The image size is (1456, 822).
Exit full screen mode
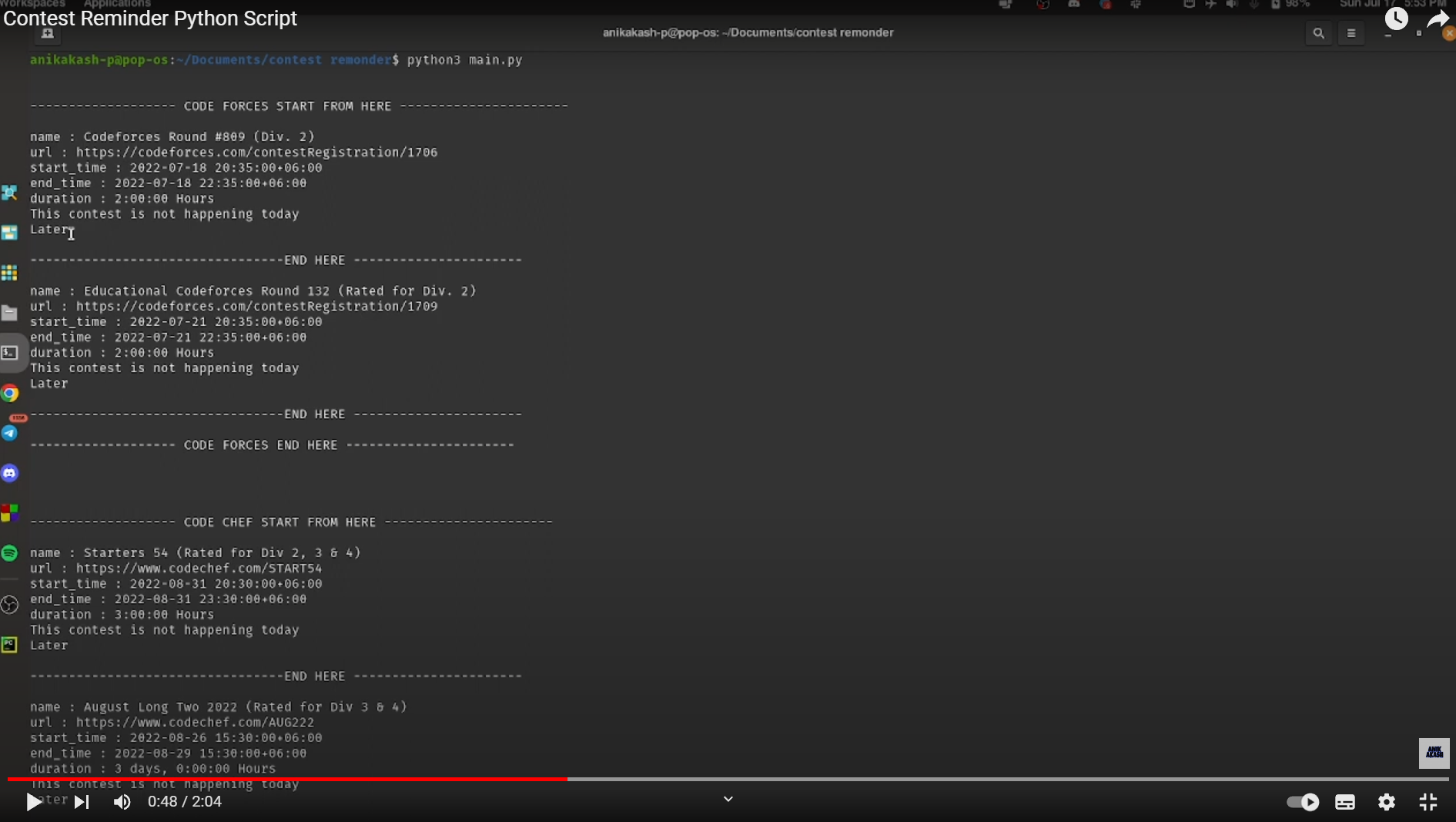[1428, 802]
